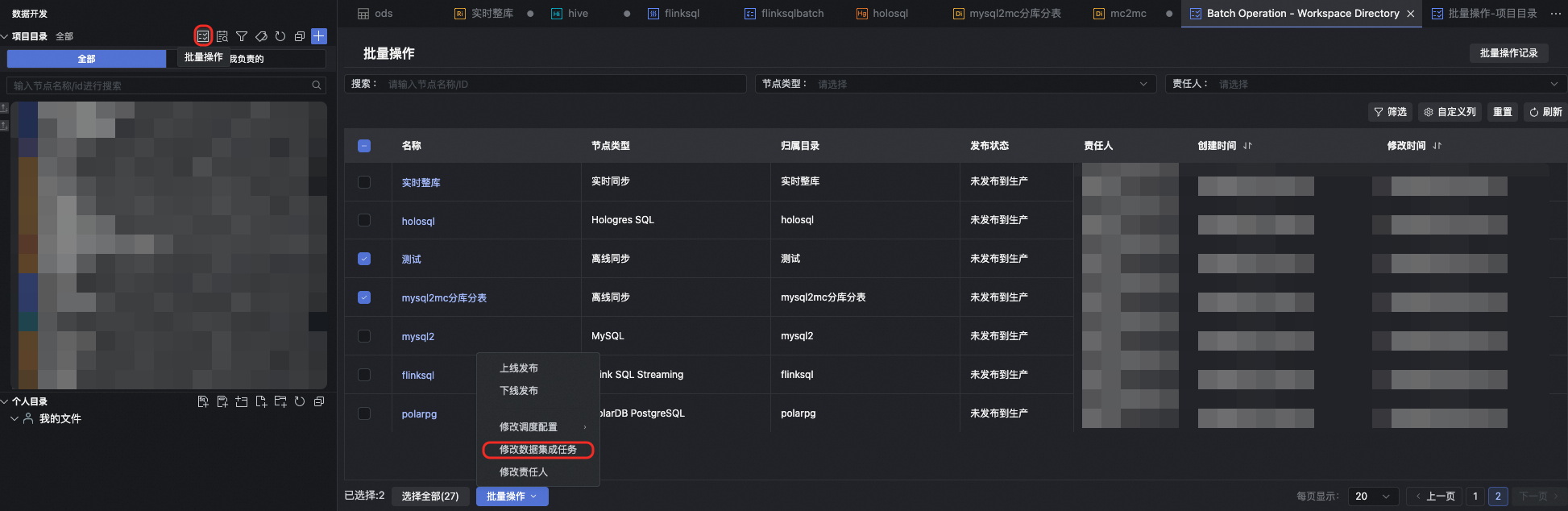The height and width of the screenshot is (511, 1568).
Task: Open the page size 20 dropdown
Action: [1373, 496]
